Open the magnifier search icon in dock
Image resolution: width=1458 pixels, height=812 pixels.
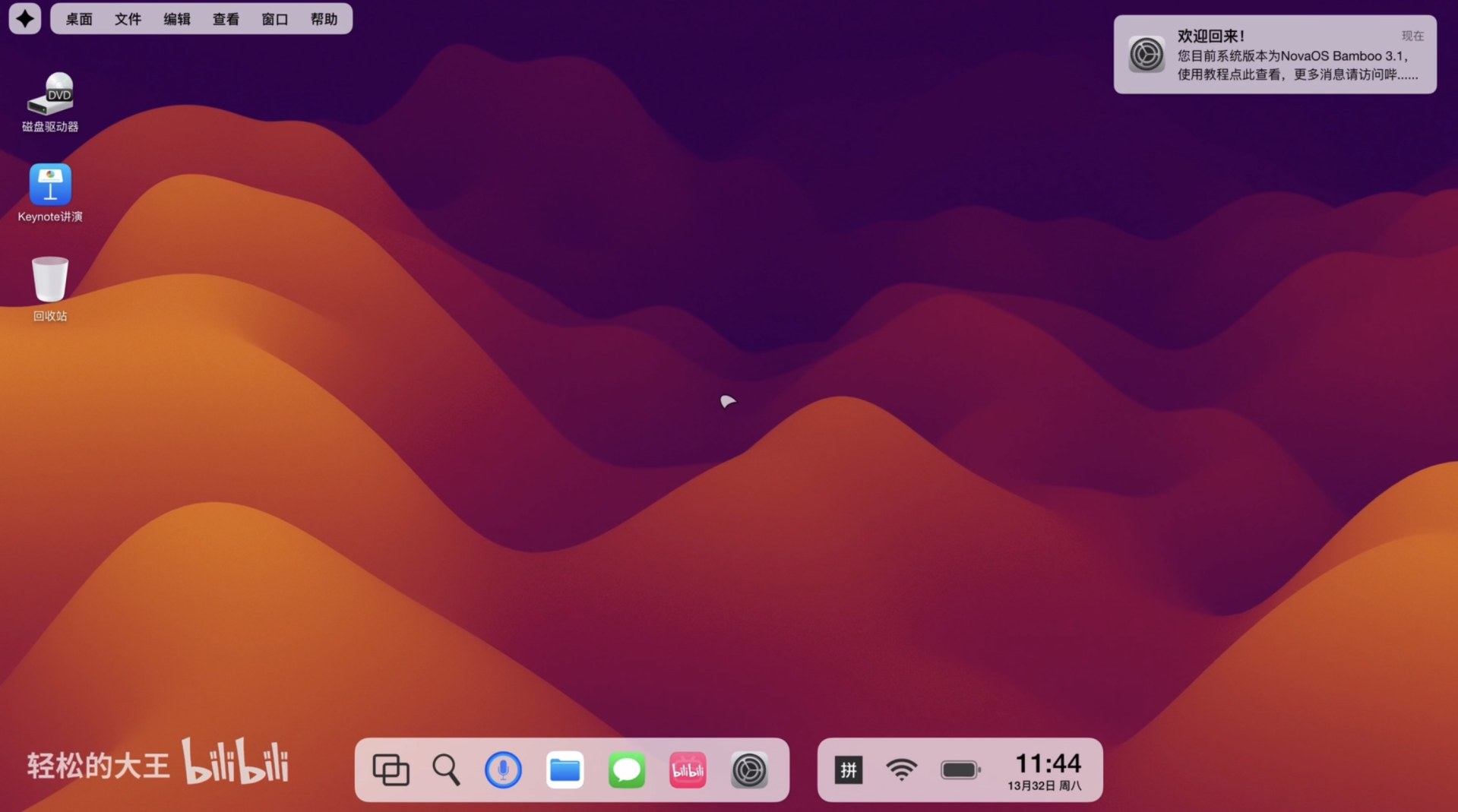pos(446,769)
